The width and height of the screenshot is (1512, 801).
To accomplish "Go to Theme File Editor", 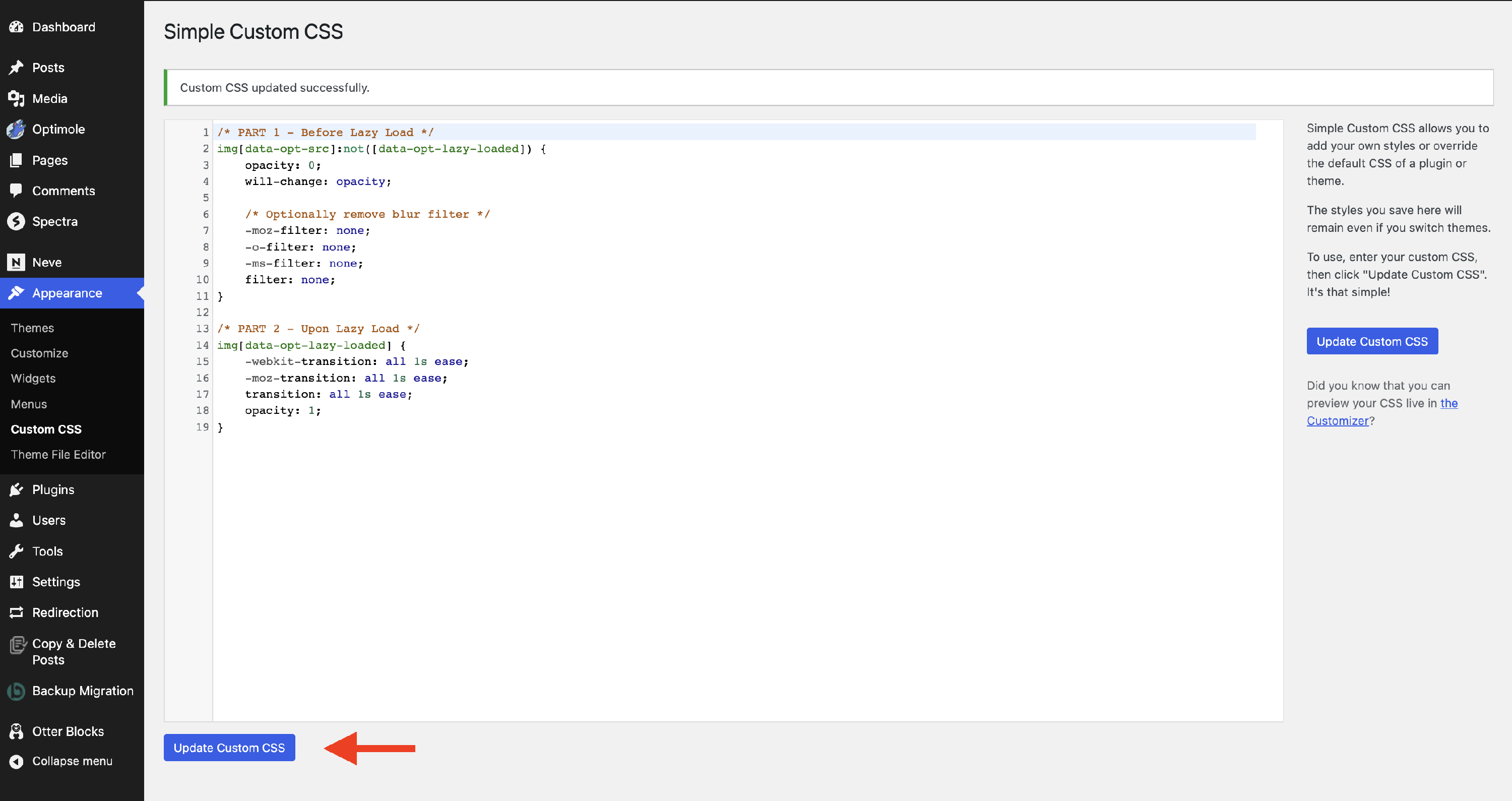I will (58, 455).
